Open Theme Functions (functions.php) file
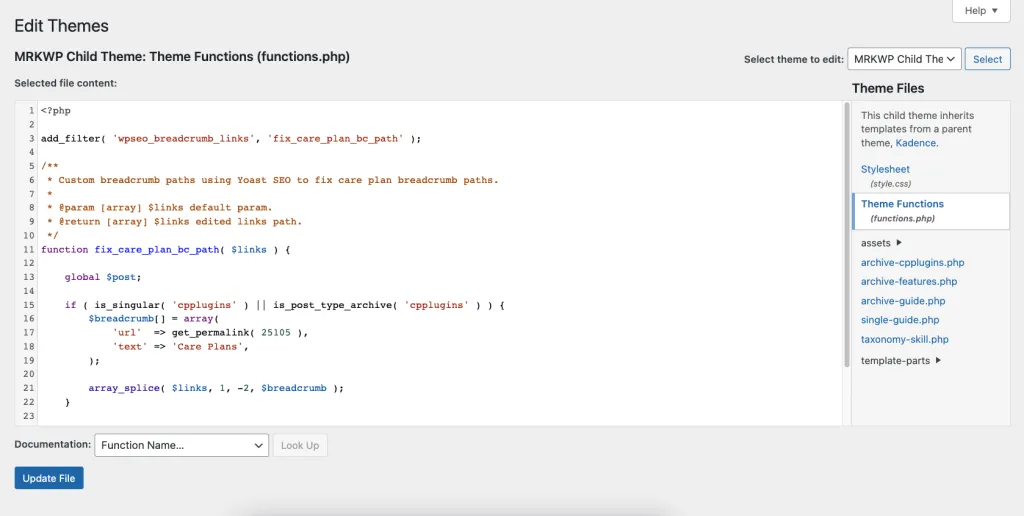This screenshot has width=1024, height=516. coord(930,211)
